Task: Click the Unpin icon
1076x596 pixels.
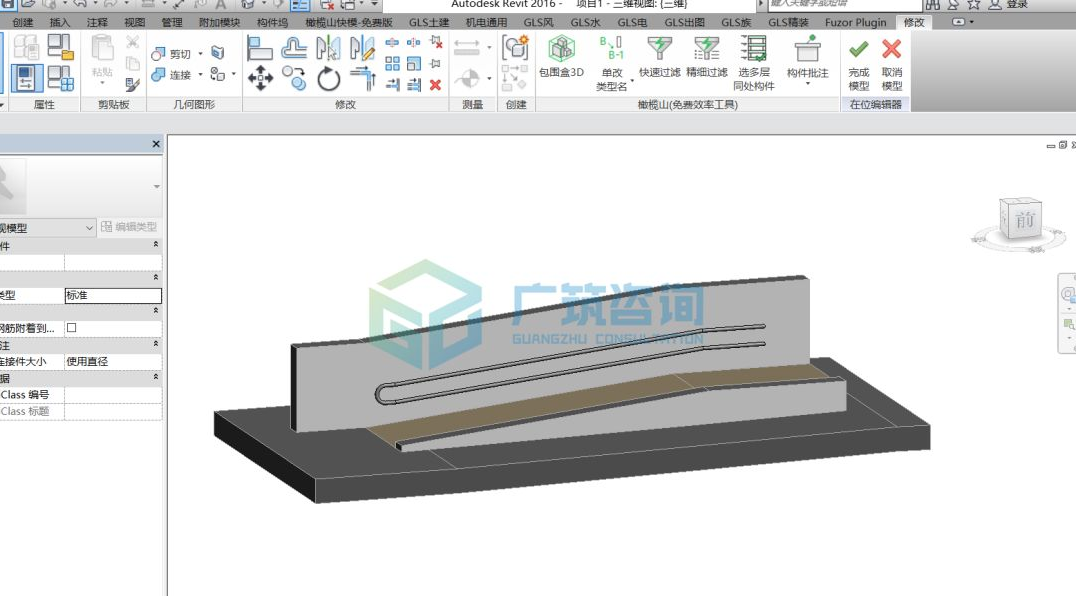Action: click(436, 43)
